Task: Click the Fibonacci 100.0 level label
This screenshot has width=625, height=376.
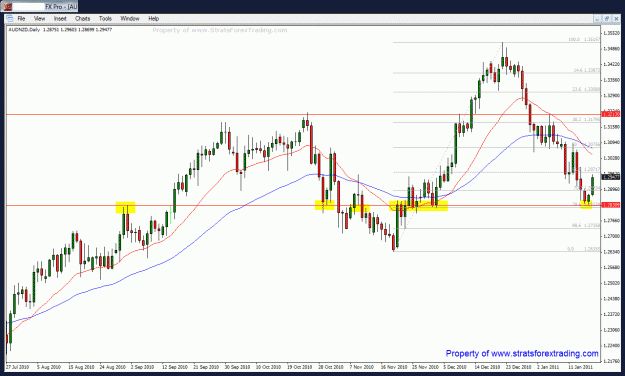Action: [x=584, y=39]
